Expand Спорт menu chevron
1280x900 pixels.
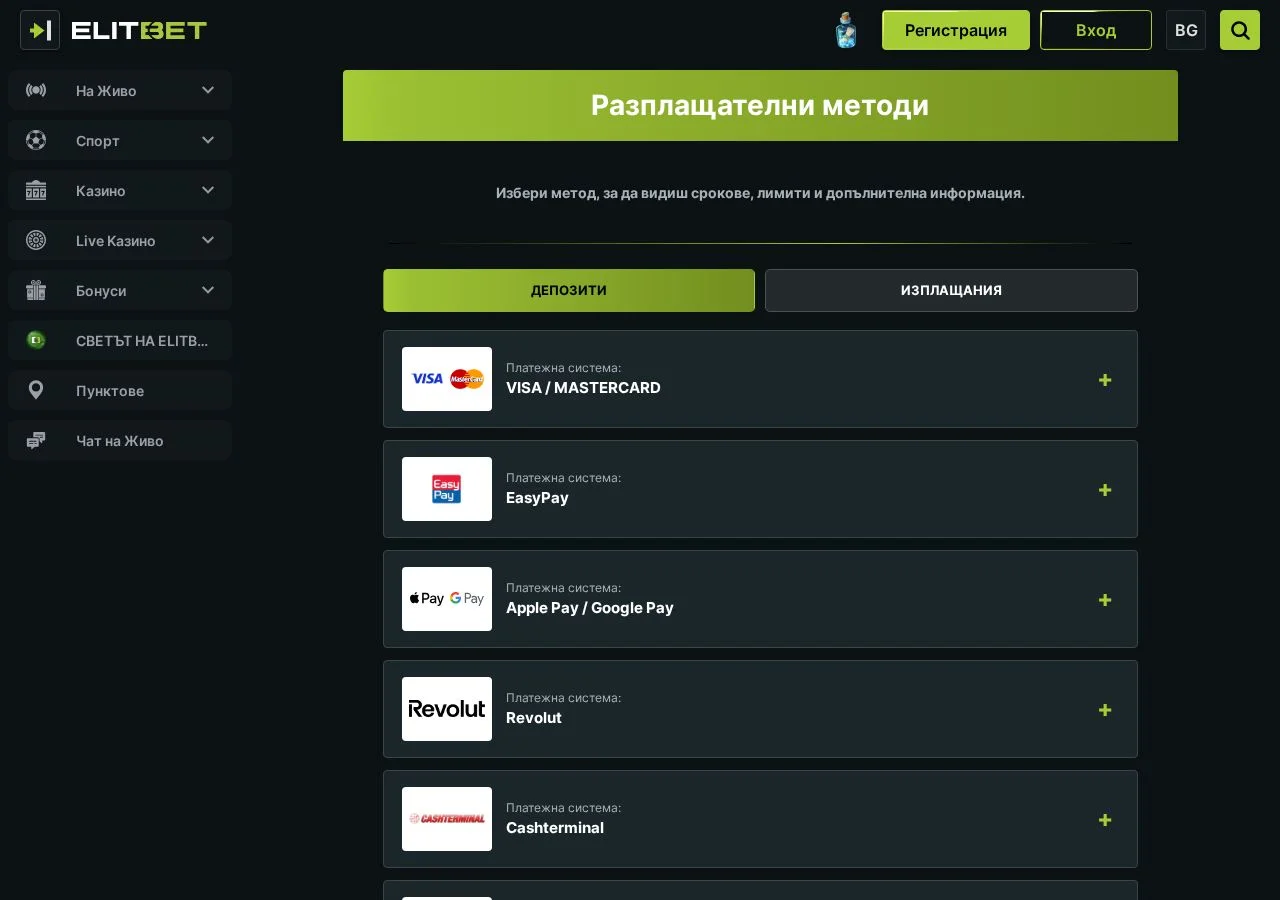tap(208, 140)
